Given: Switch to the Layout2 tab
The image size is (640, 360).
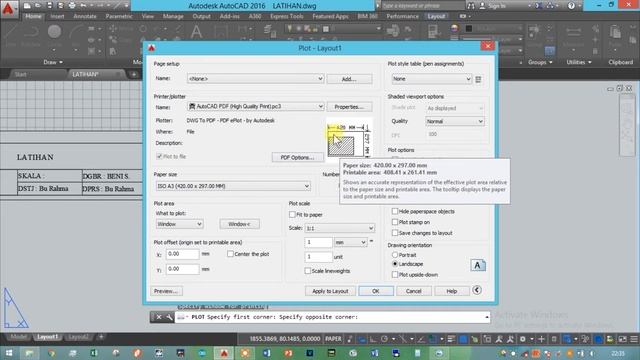Looking at the screenshot, I should click(78, 337).
